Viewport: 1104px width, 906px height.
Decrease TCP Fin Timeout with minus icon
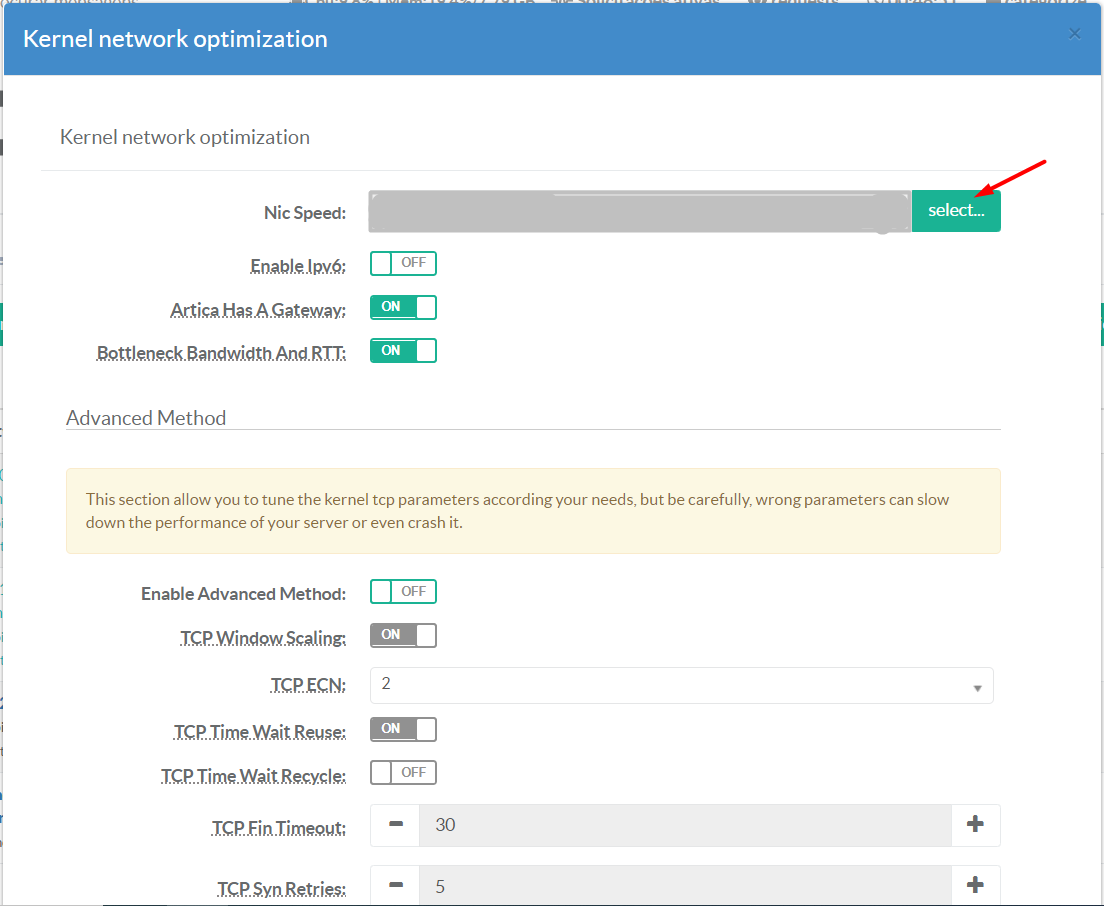coord(395,825)
